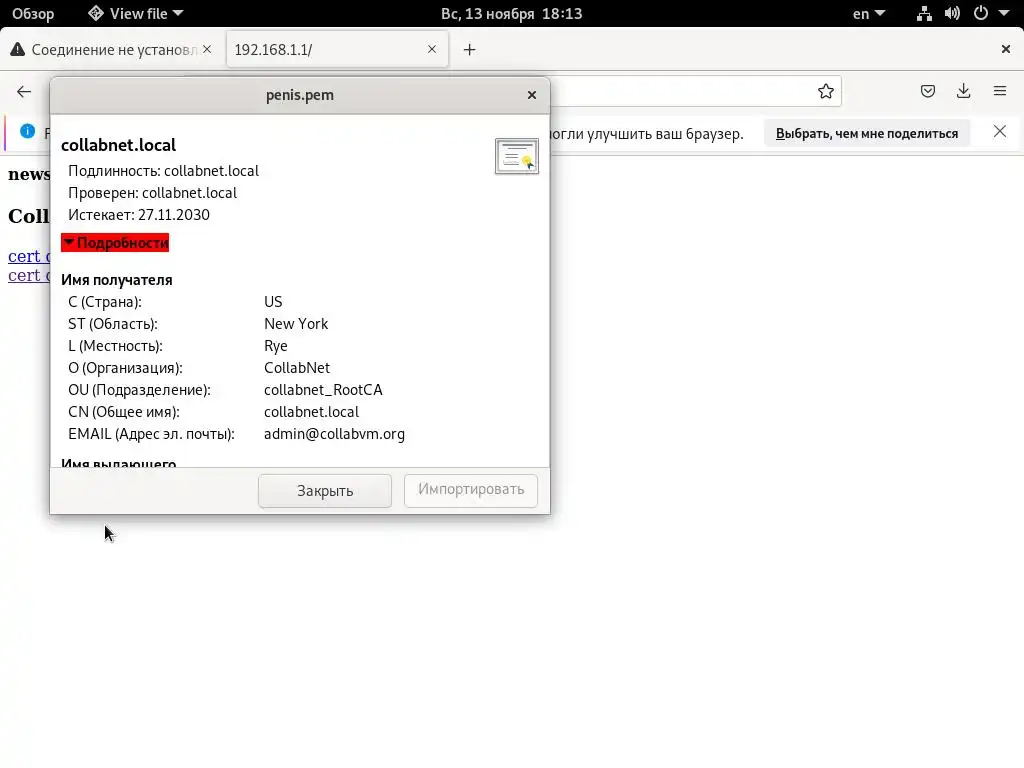Open the View file app menu dropdown
This screenshot has width=1024, height=768.
coord(136,14)
